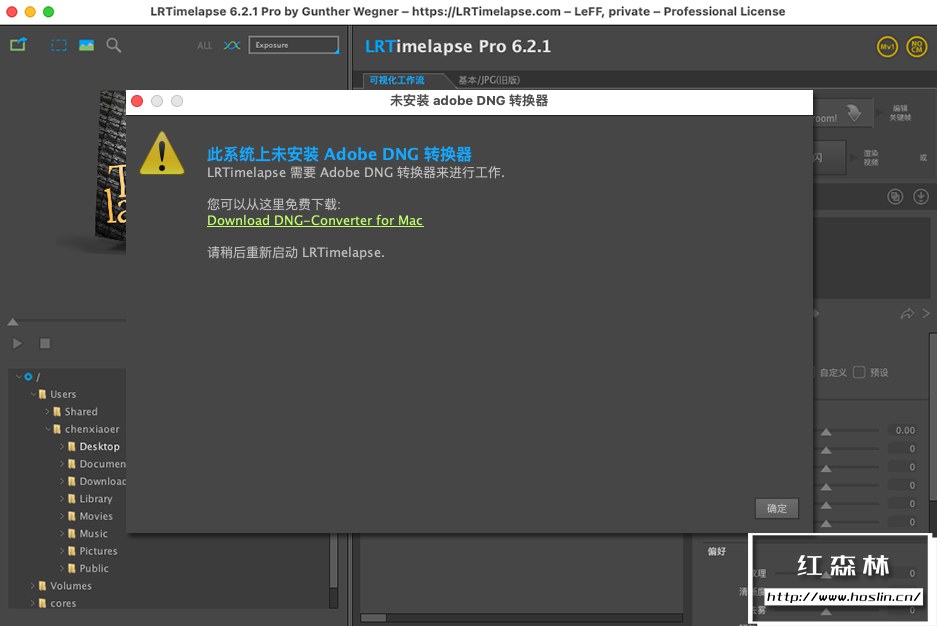Viewport: 937px width, 626px height.
Task: Click the 编辑关键帧 workflow step
Action: tap(900, 113)
